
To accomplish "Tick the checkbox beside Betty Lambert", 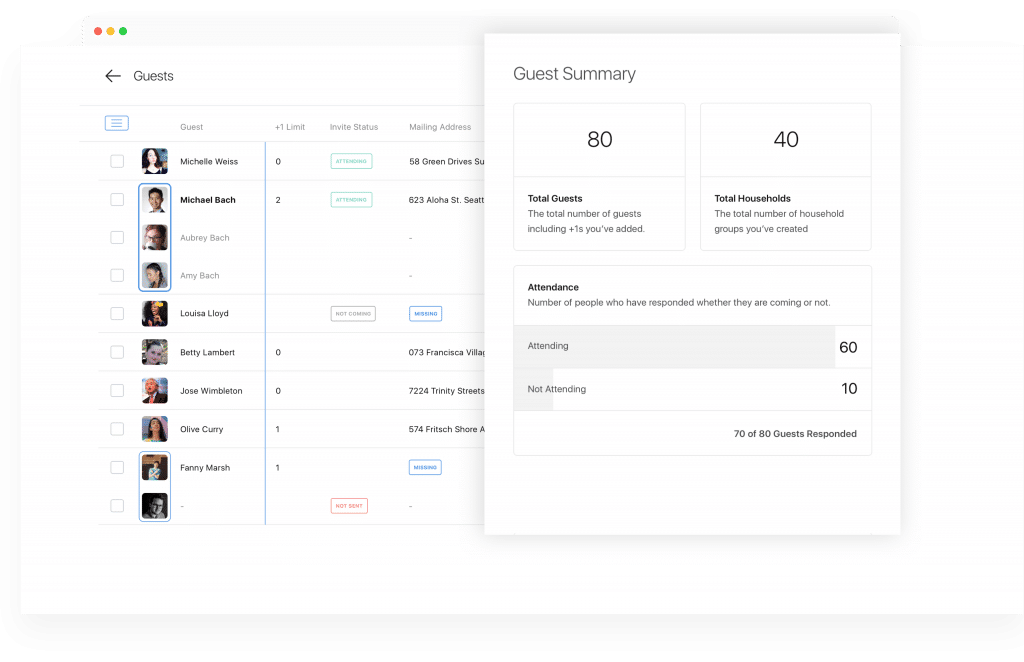I will tap(117, 352).
